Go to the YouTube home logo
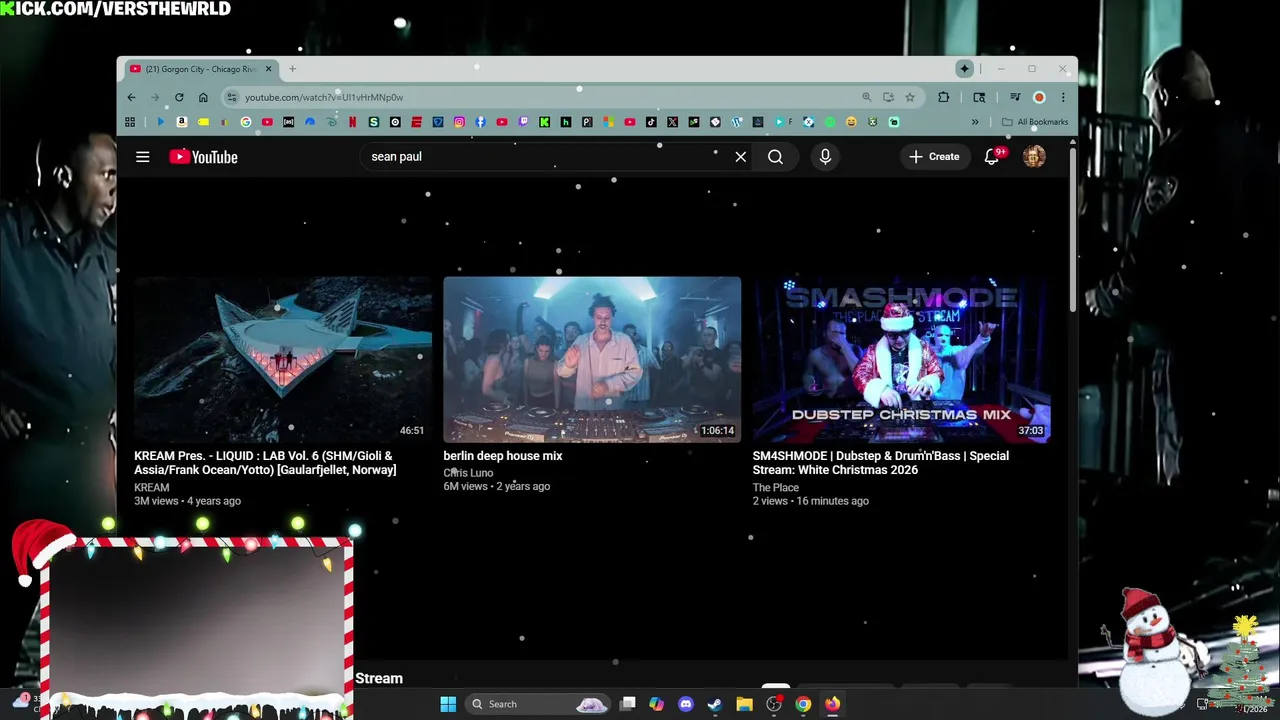This screenshot has width=1280, height=720. 203,157
